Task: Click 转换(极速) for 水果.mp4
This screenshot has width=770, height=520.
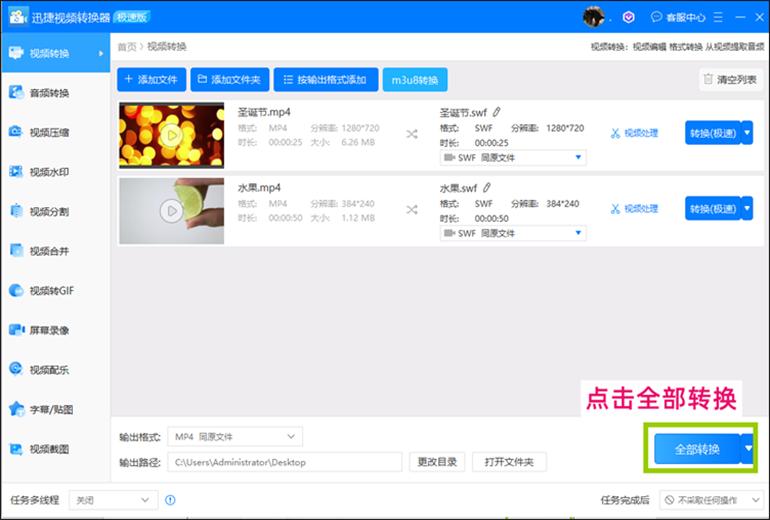Action: (x=713, y=208)
